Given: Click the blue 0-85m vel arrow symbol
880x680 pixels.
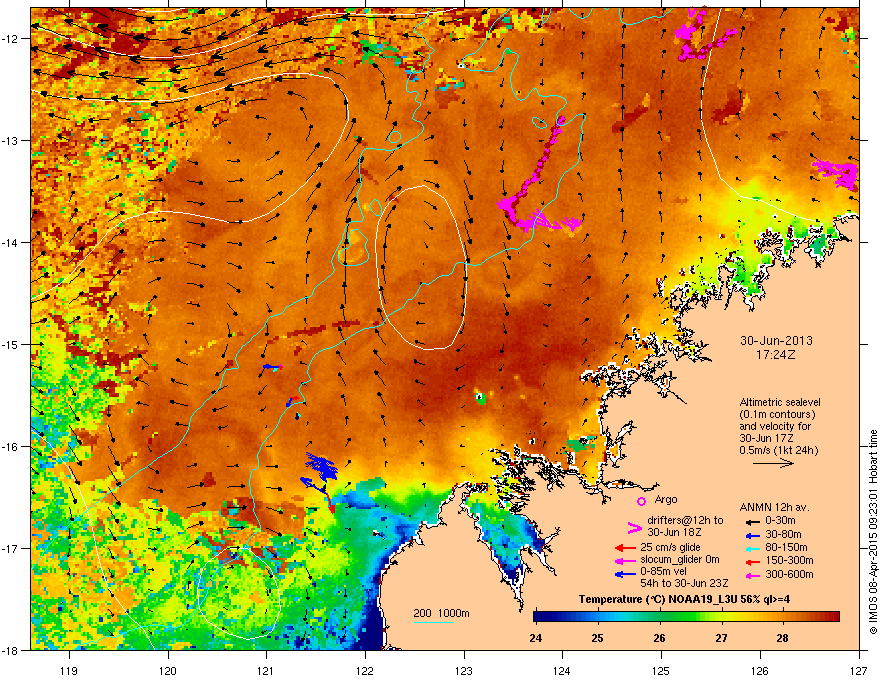Looking at the screenshot, I should click(x=625, y=574).
